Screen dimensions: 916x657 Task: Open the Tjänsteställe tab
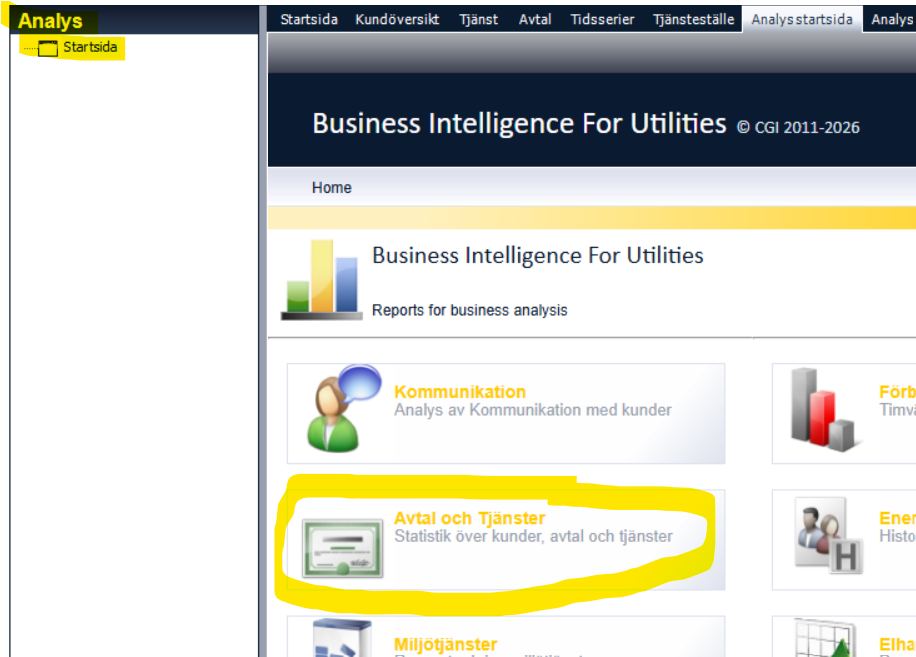(693, 19)
